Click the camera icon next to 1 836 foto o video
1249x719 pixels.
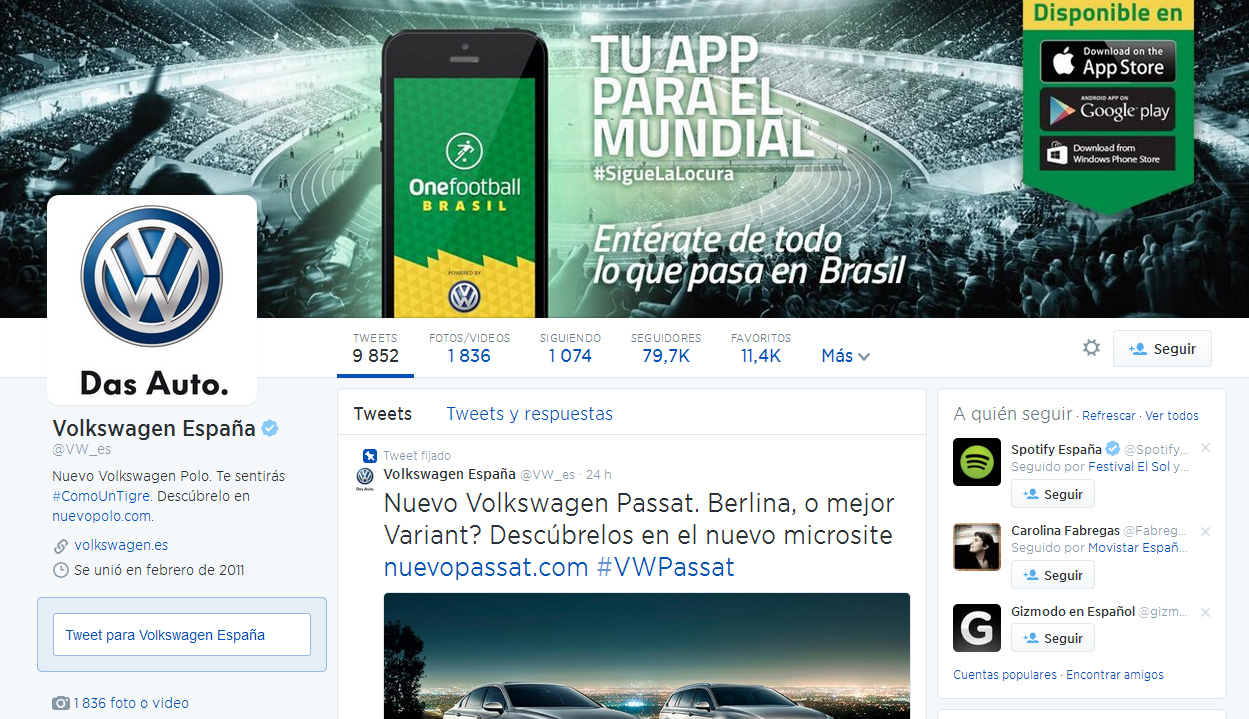coord(61,703)
